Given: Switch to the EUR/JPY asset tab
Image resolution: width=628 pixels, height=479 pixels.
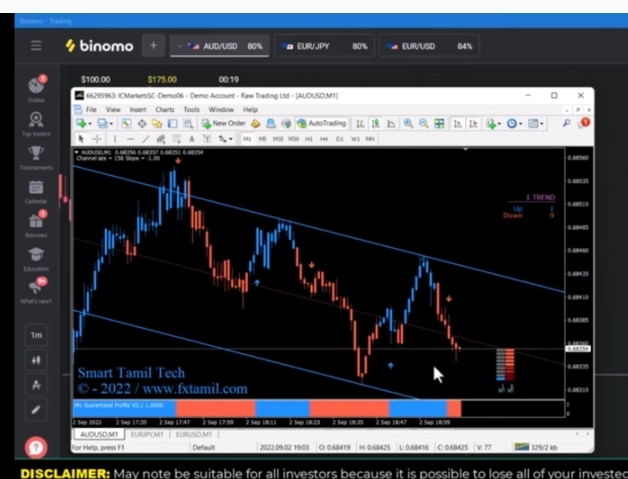Looking at the screenshot, I should [x=324, y=46].
